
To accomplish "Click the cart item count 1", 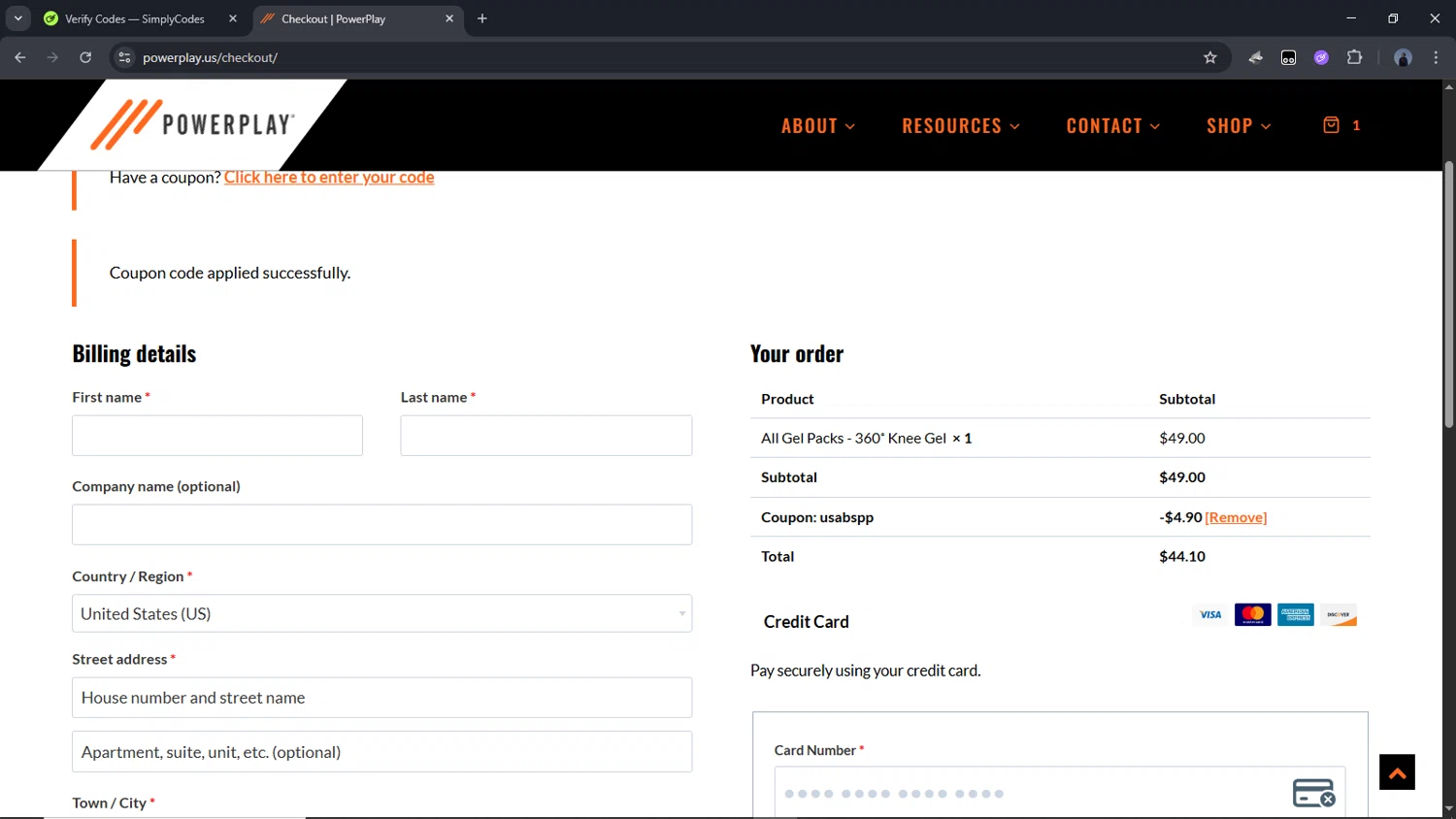I will tap(1356, 125).
